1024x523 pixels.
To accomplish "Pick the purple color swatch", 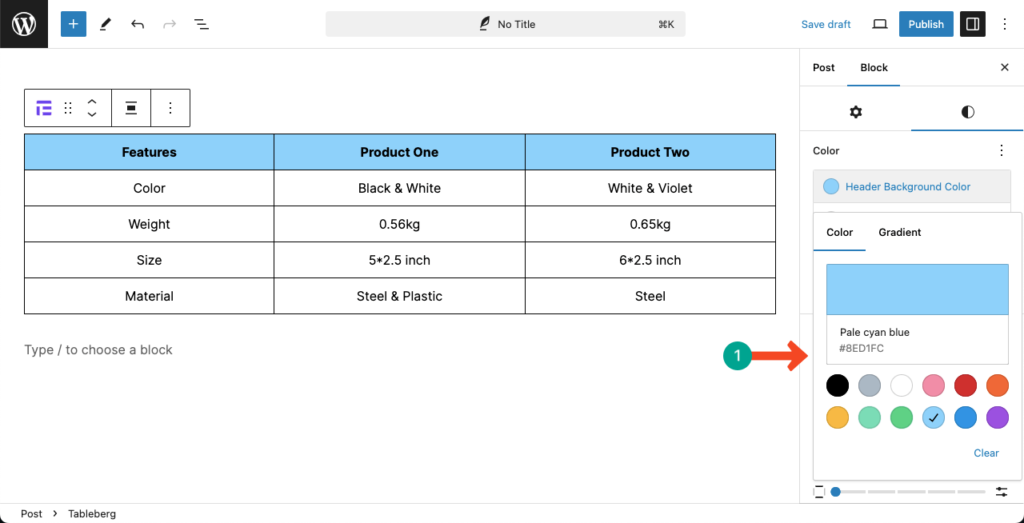I will click(997, 417).
